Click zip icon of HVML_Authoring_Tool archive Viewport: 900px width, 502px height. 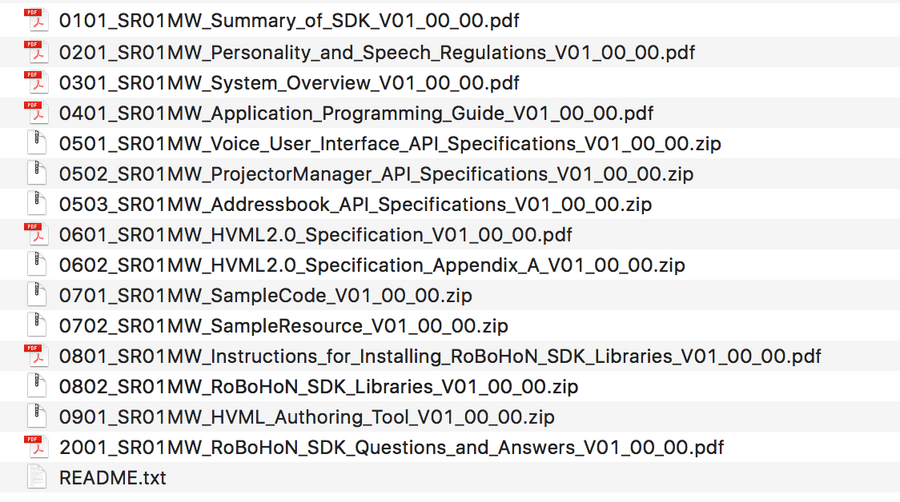coord(36,416)
